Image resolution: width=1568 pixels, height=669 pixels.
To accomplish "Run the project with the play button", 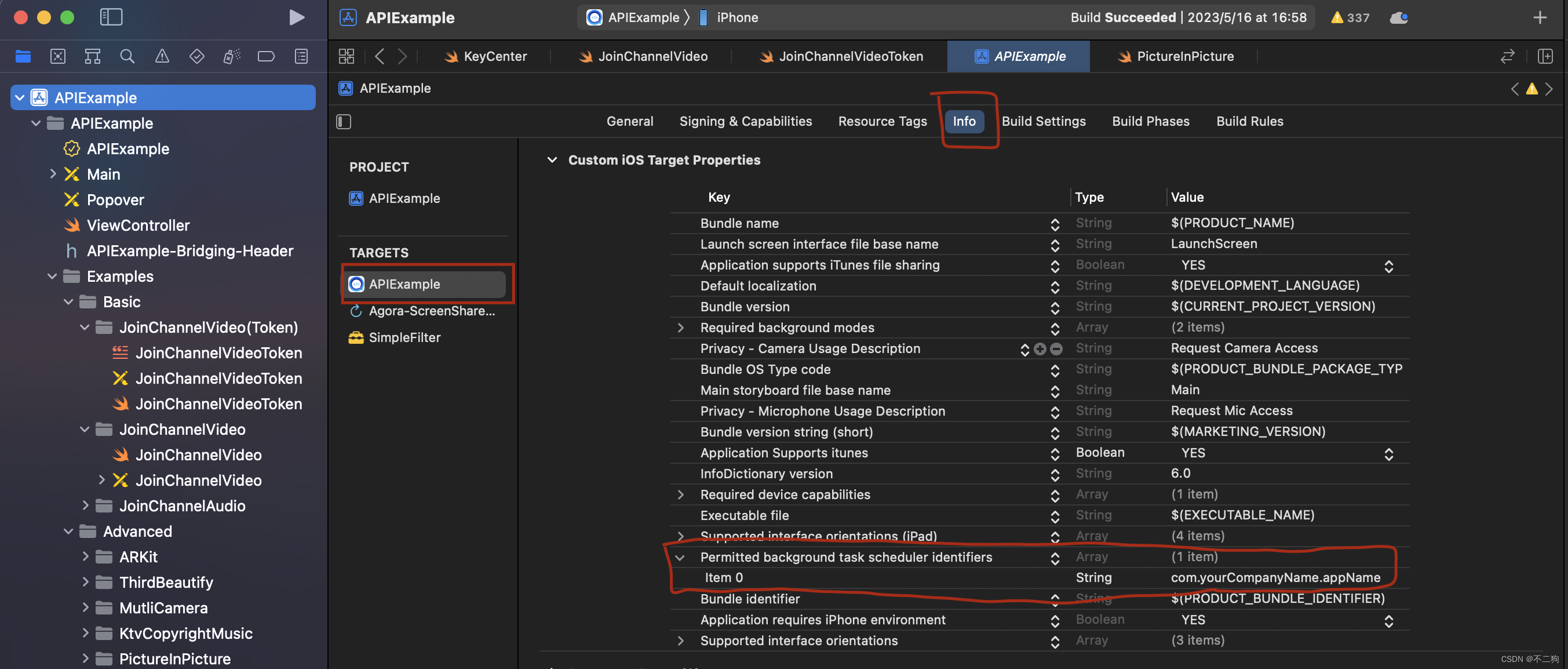I will click(297, 17).
